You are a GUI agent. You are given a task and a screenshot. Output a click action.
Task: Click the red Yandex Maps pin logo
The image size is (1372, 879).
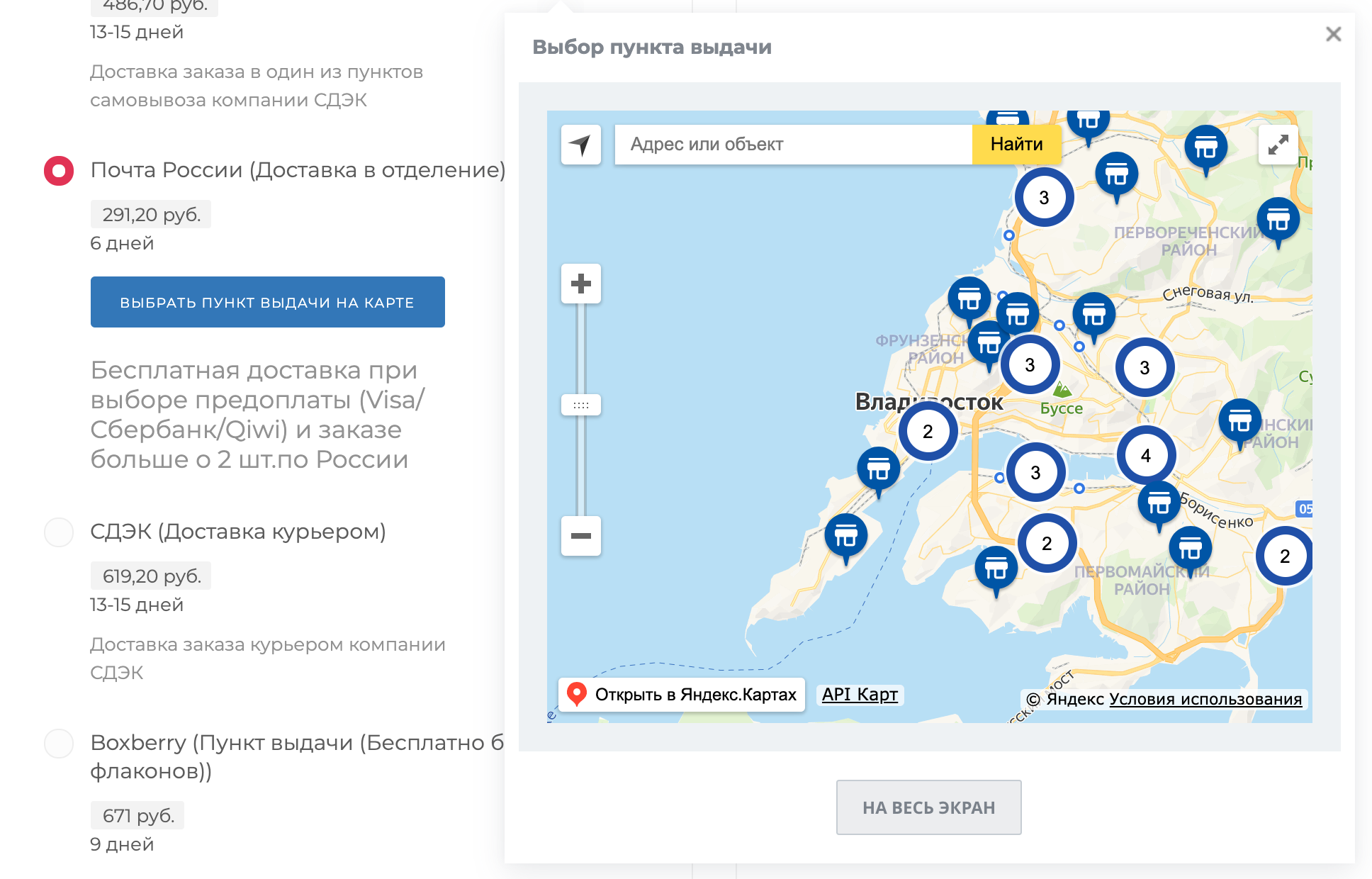tap(577, 694)
